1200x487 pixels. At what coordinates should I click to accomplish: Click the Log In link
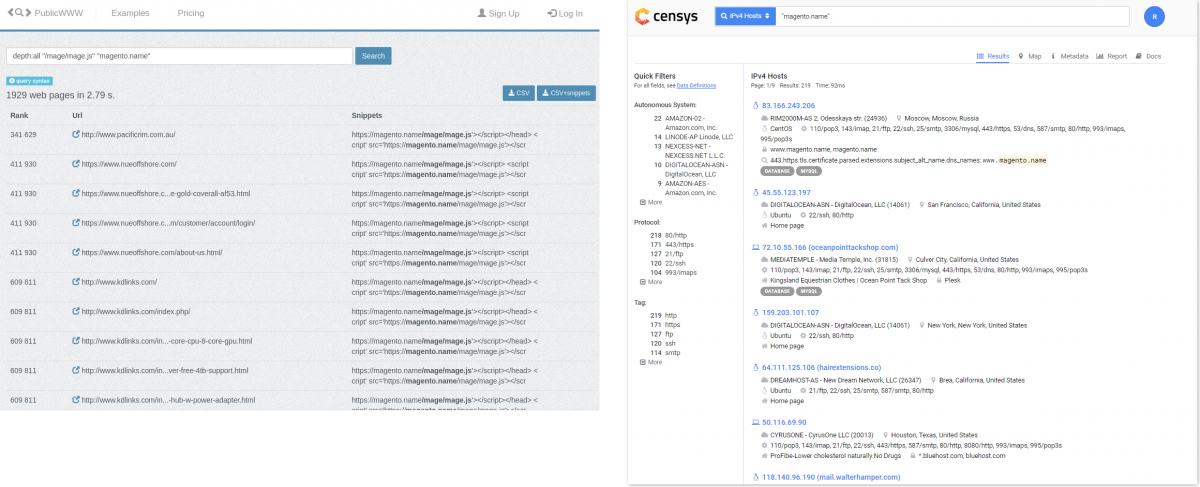pos(565,13)
